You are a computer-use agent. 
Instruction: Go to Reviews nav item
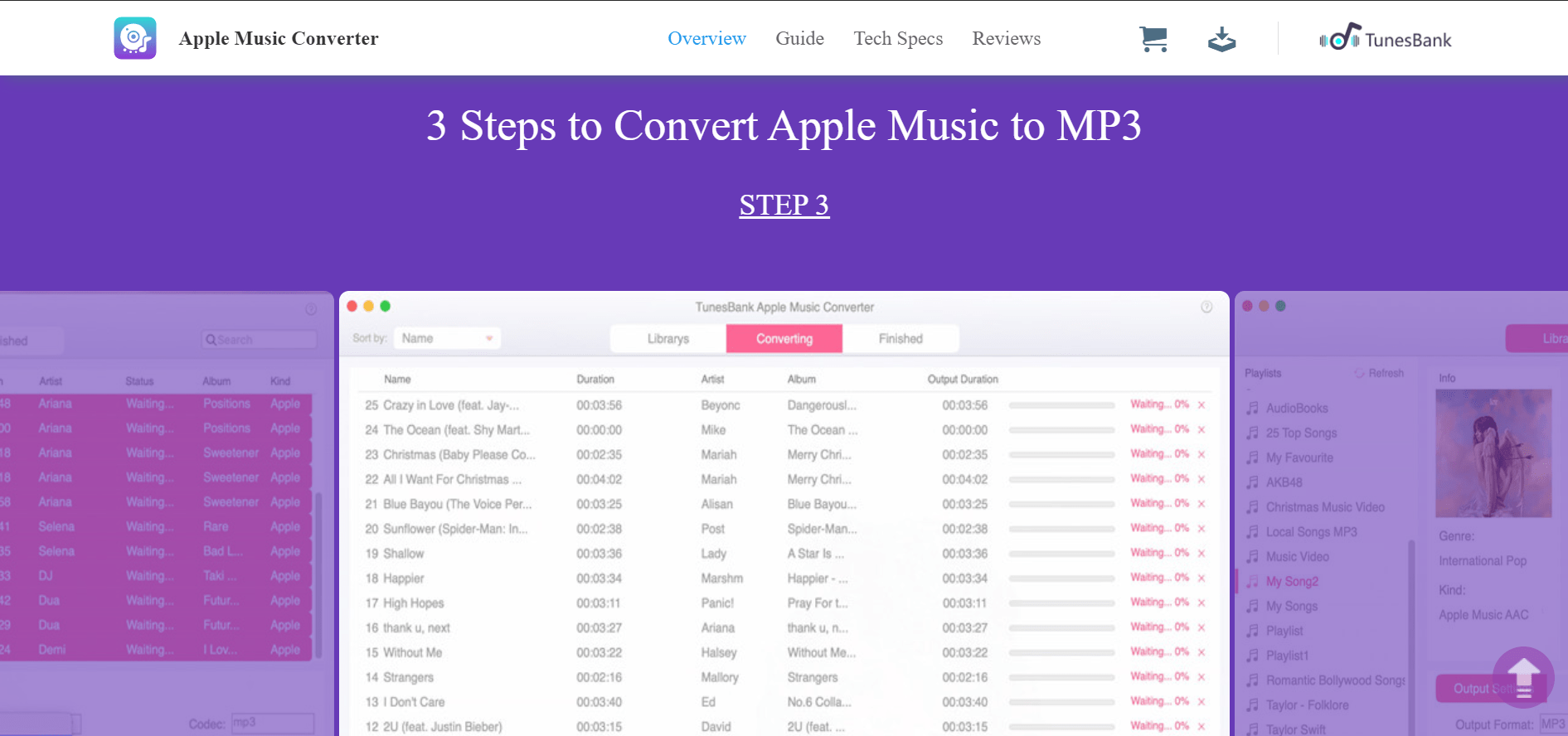(x=1006, y=38)
